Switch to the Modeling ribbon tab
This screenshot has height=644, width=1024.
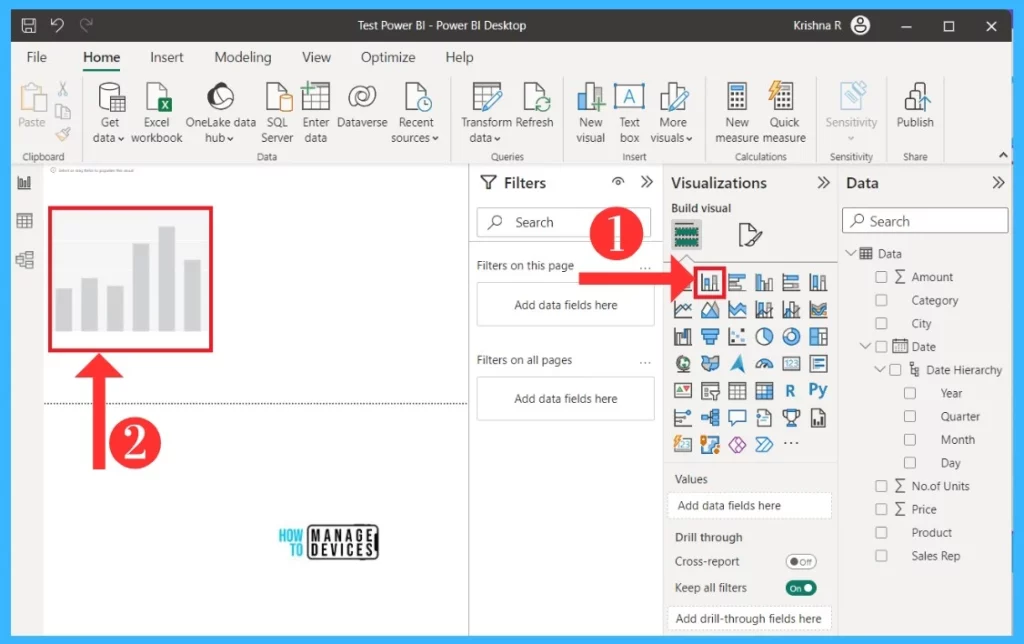point(243,57)
